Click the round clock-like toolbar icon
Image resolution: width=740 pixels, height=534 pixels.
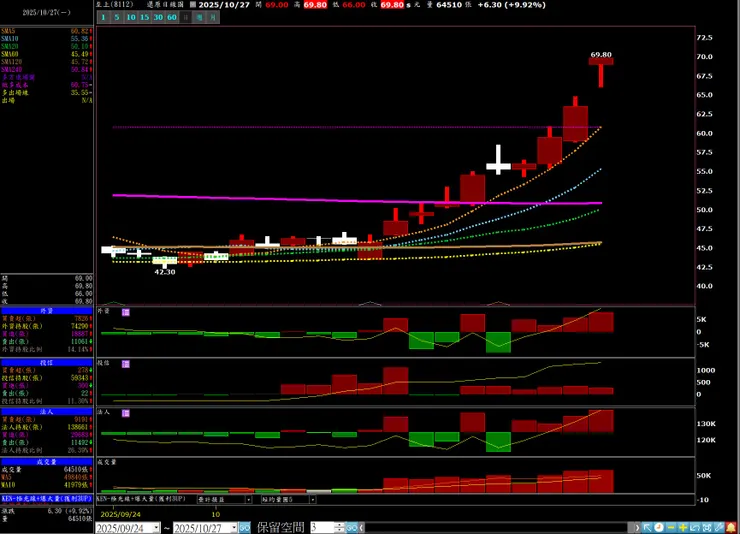pyautogui.click(x=659, y=527)
